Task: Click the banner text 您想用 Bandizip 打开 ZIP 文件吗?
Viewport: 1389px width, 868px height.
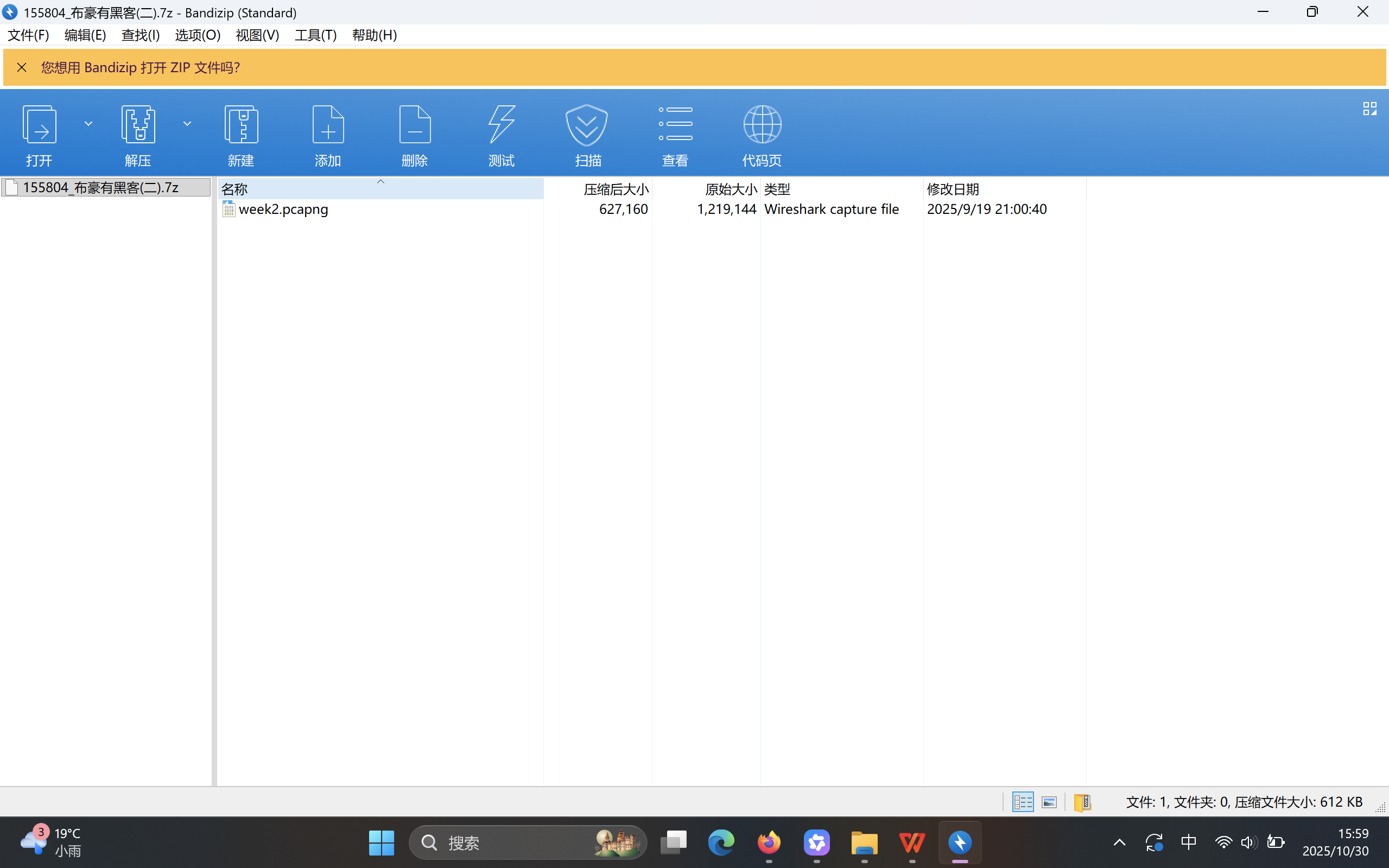Action: tap(141, 68)
